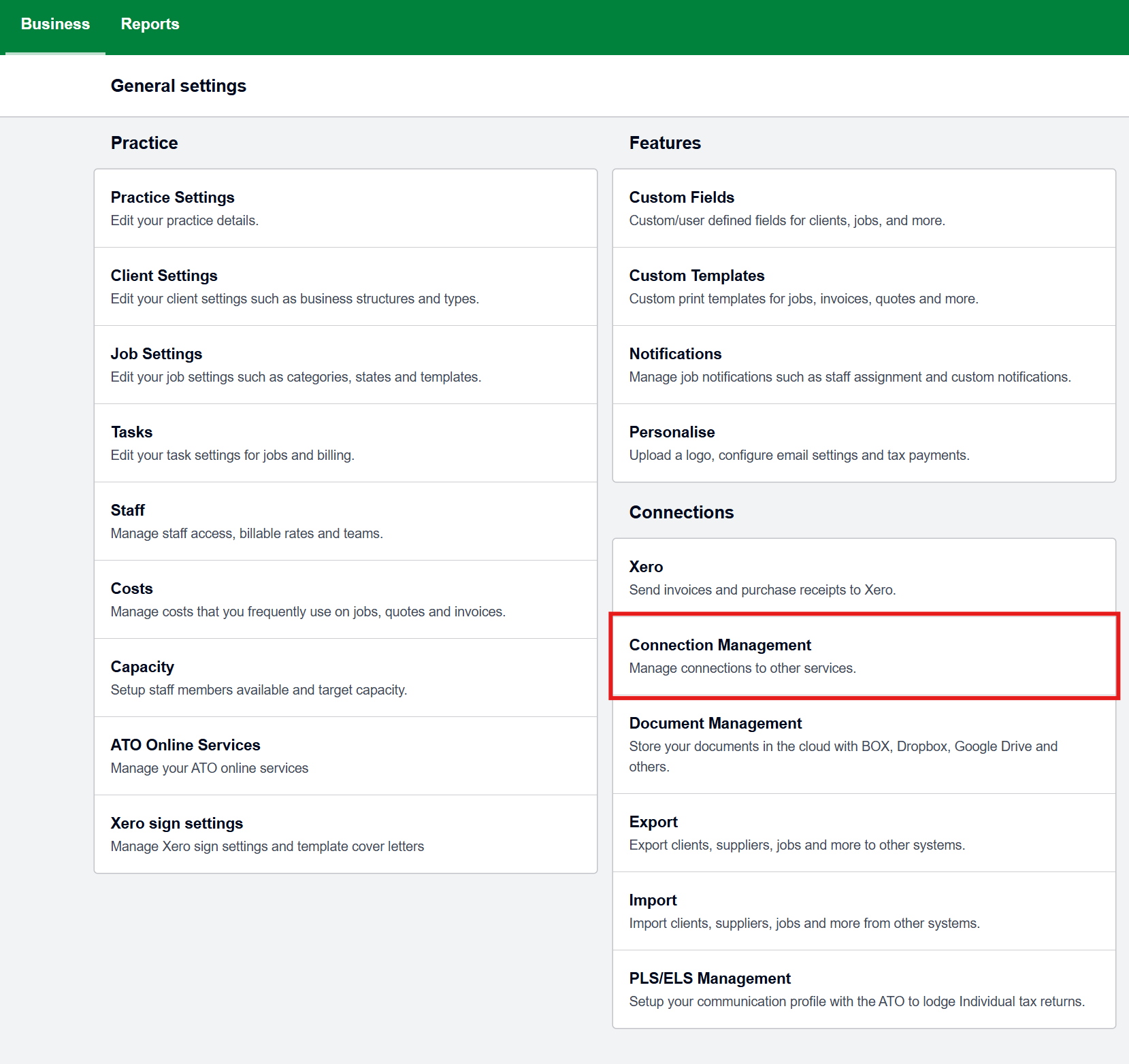1129x1064 pixels.
Task: Switch to the Reports tab
Action: pyautogui.click(x=150, y=24)
